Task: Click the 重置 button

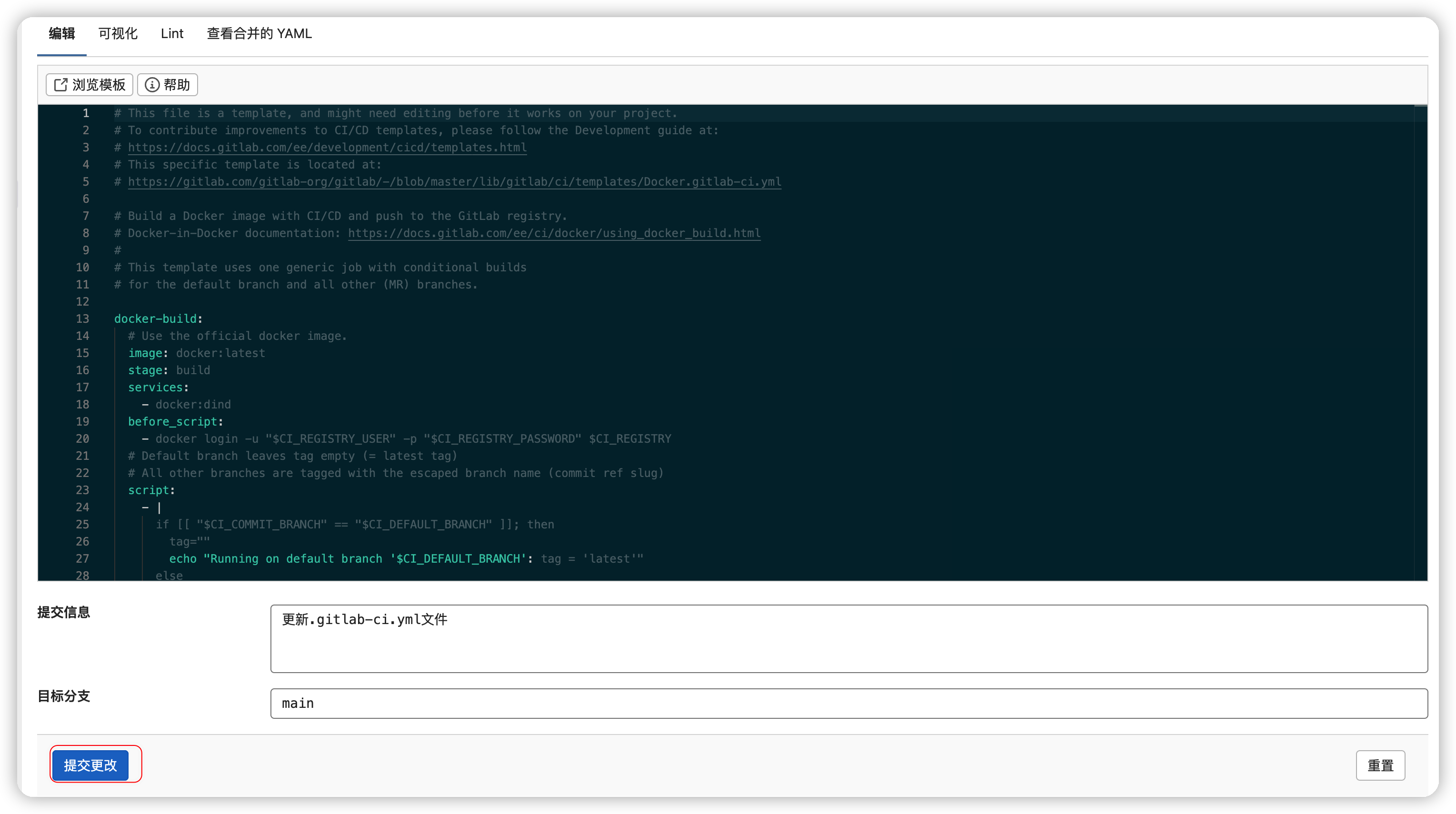Action: (x=1380, y=765)
